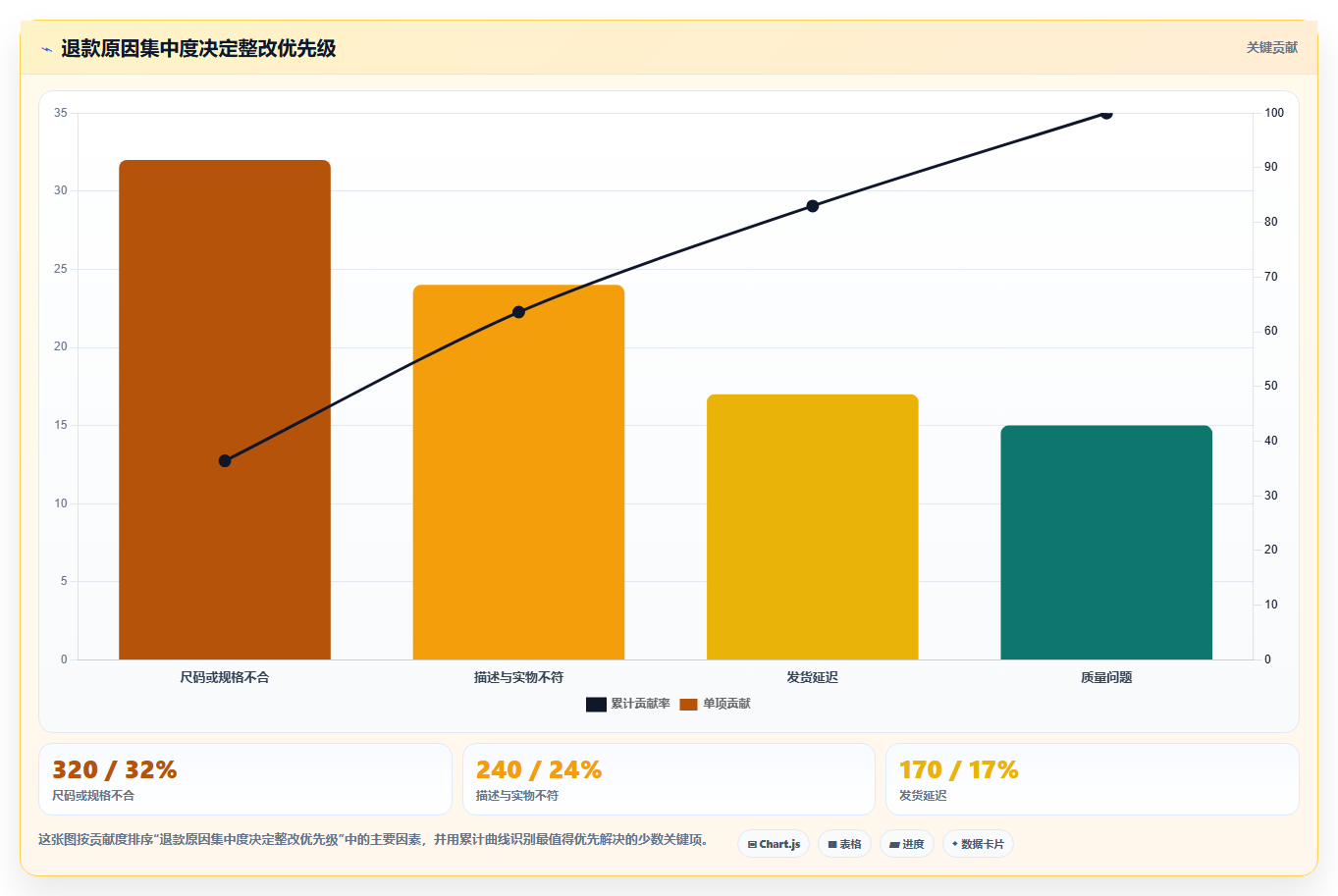
Task: Click the left axis value 35
Action: [x=61, y=113]
